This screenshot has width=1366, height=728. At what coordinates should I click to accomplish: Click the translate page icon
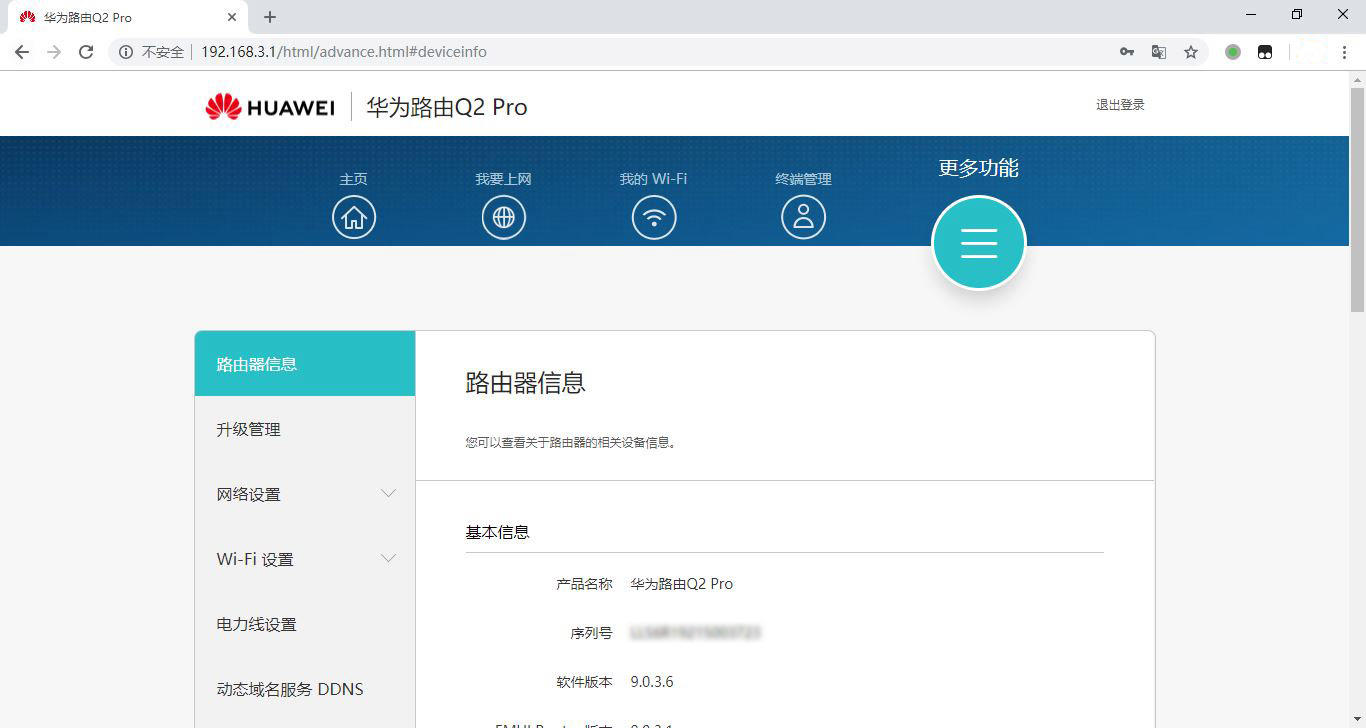pos(1159,52)
